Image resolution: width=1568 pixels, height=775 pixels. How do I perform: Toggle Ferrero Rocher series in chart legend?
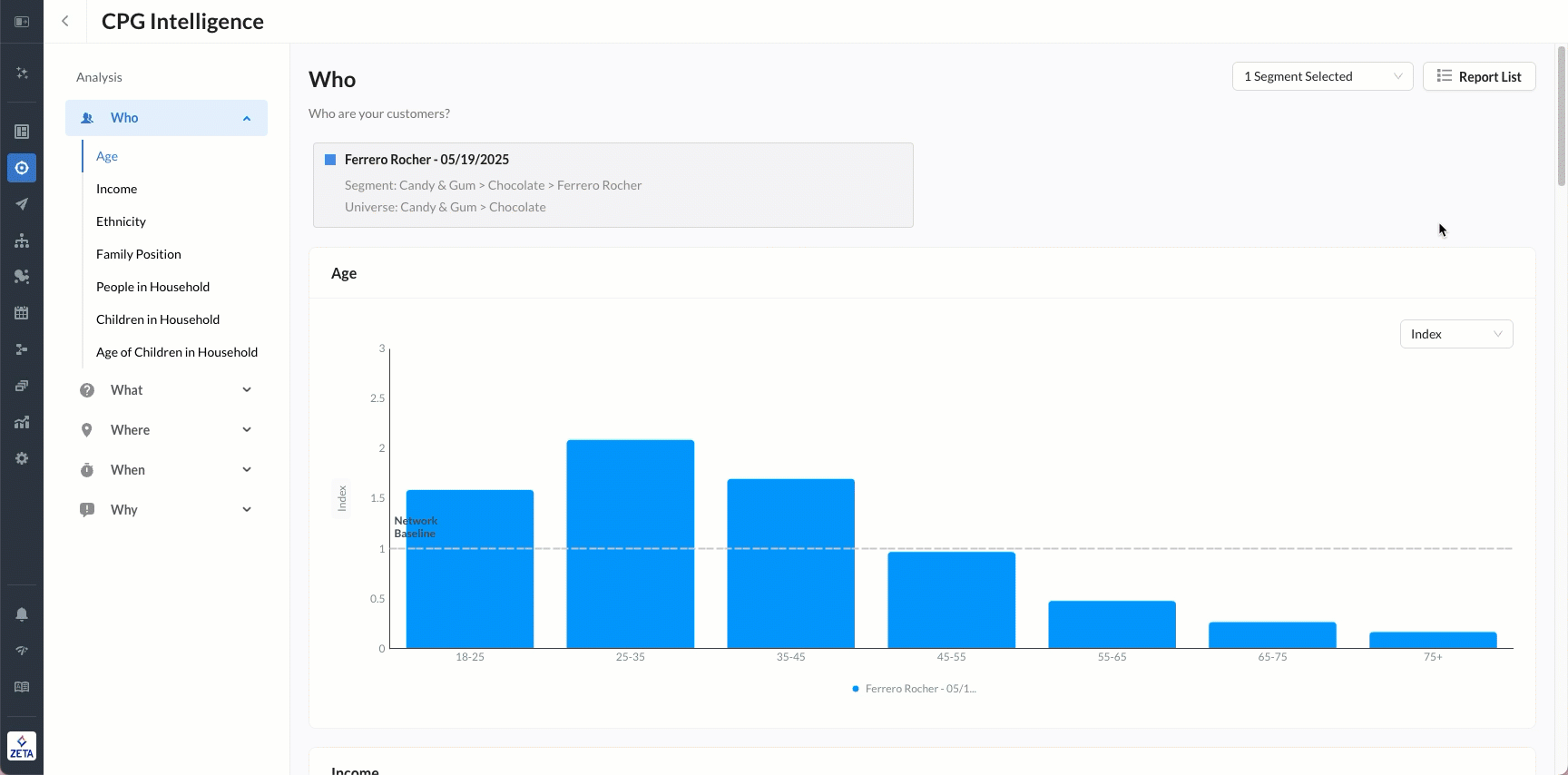click(914, 689)
